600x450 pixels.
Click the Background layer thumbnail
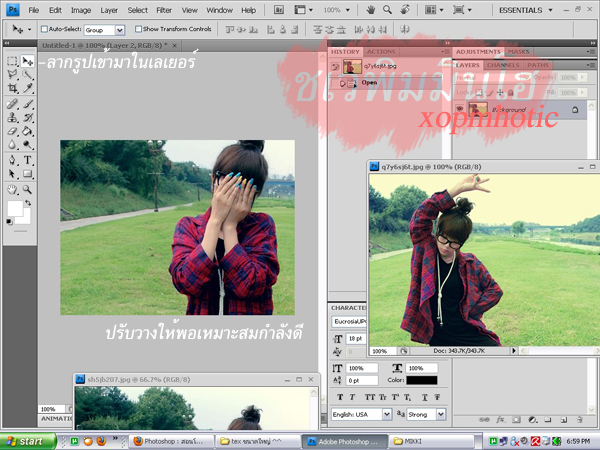coord(478,109)
